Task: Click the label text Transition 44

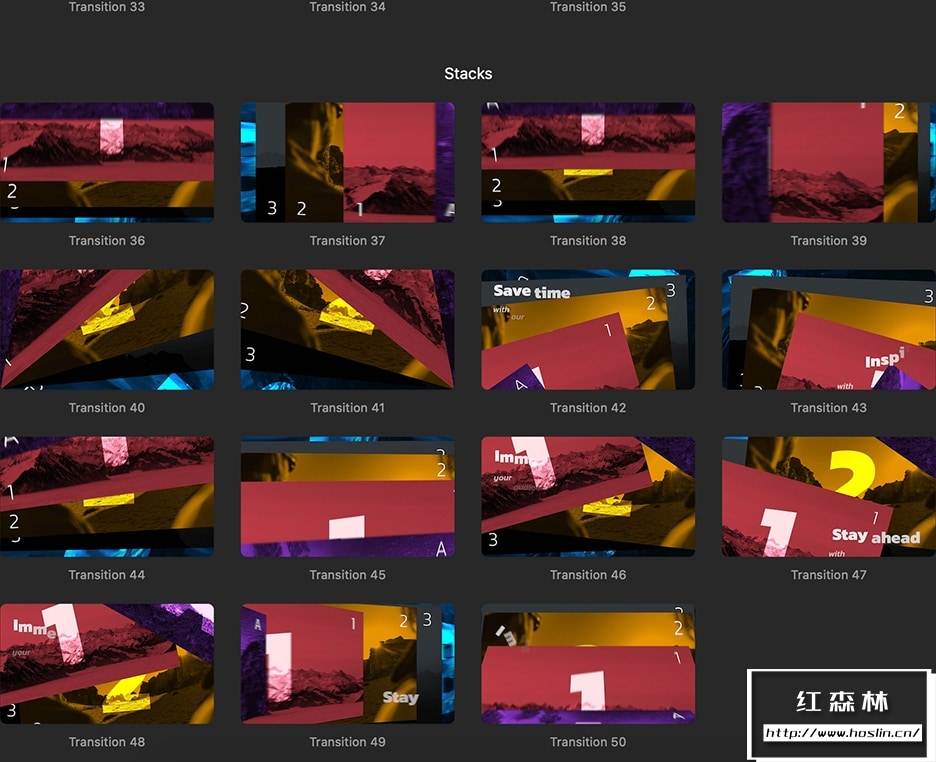Action: 107,575
